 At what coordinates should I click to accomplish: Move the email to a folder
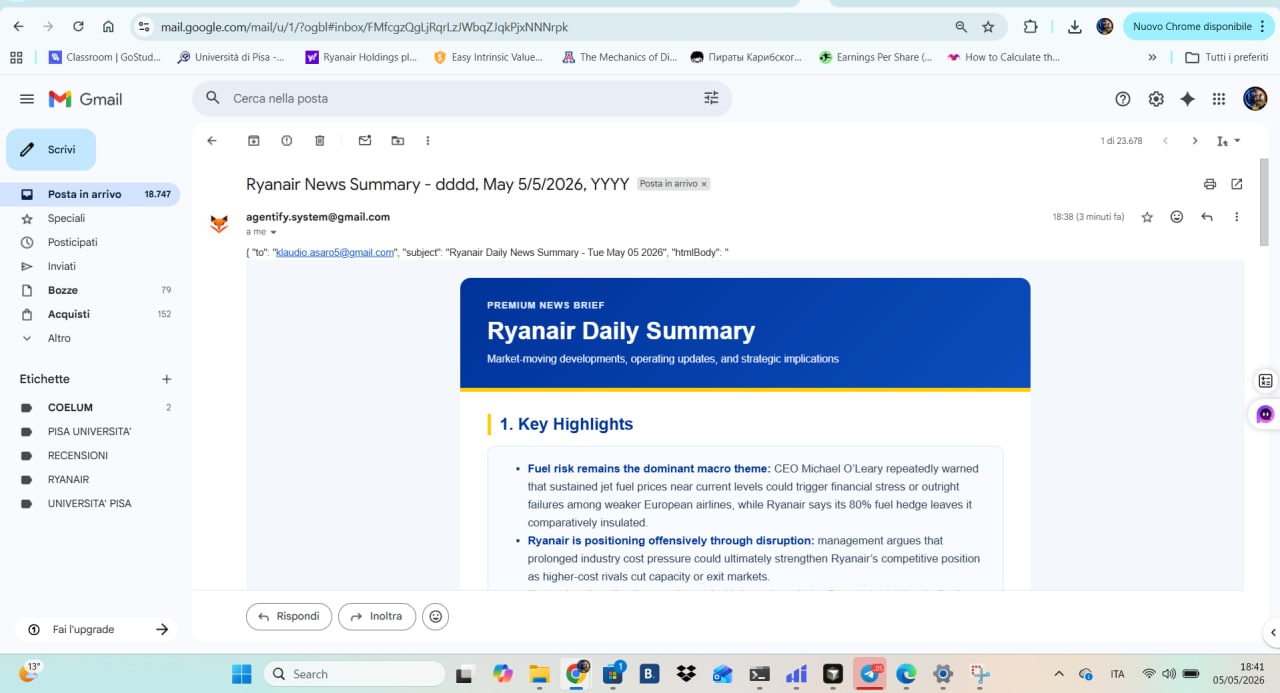(398, 141)
